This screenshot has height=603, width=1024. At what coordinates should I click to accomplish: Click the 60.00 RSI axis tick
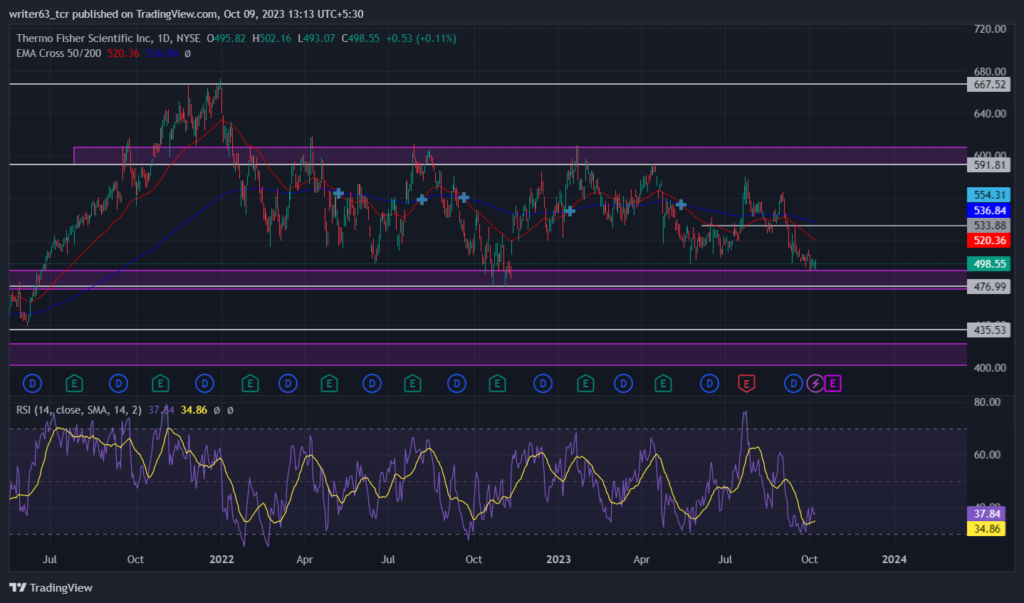pyautogui.click(x=987, y=455)
